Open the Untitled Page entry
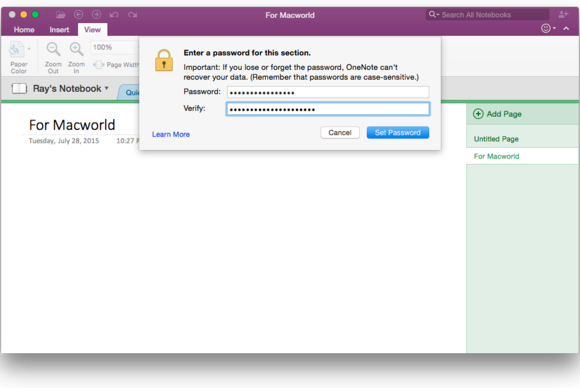This screenshot has width=580, height=388. tap(522, 139)
